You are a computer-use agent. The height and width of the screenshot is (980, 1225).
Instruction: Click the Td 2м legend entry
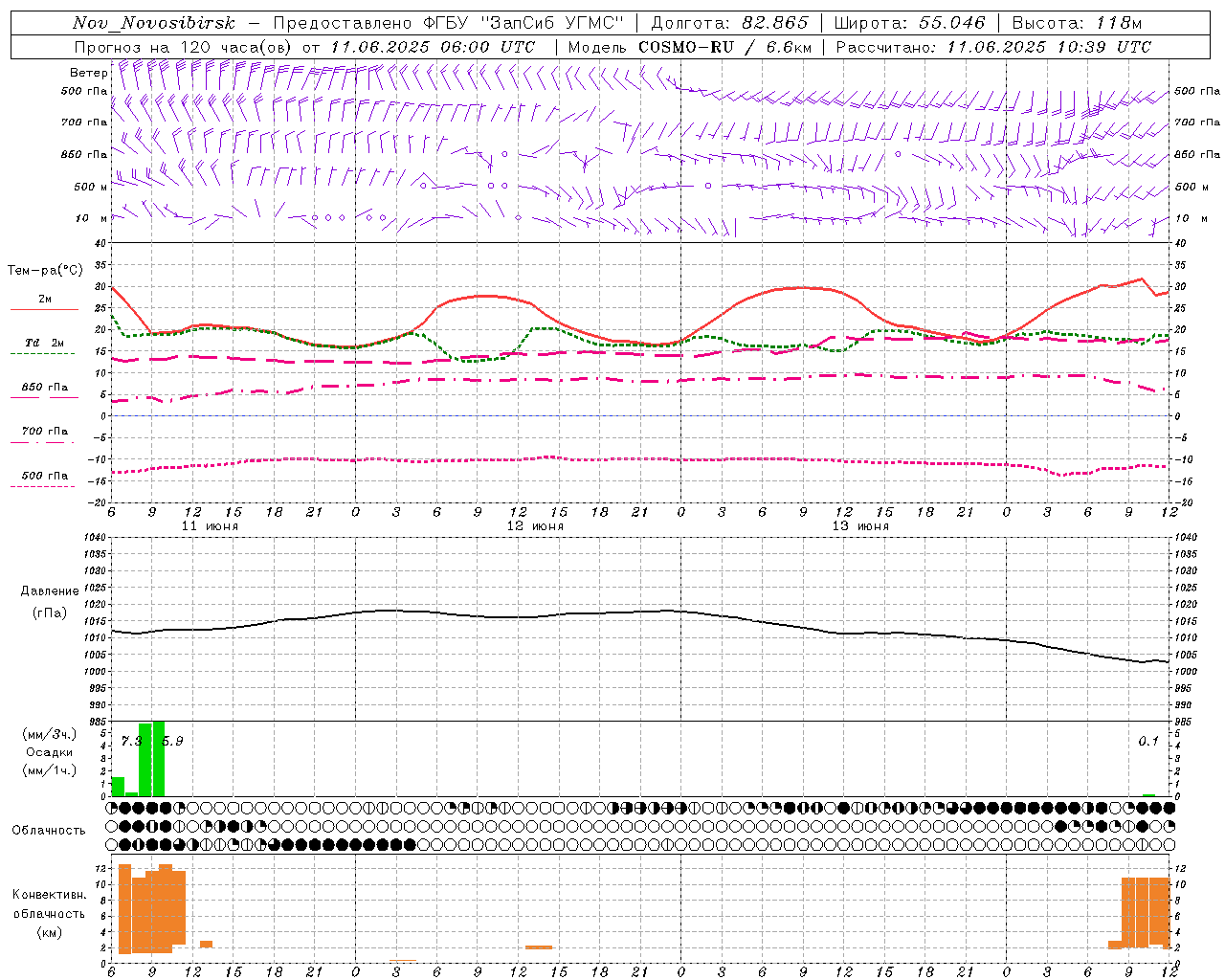(x=44, y=343)
